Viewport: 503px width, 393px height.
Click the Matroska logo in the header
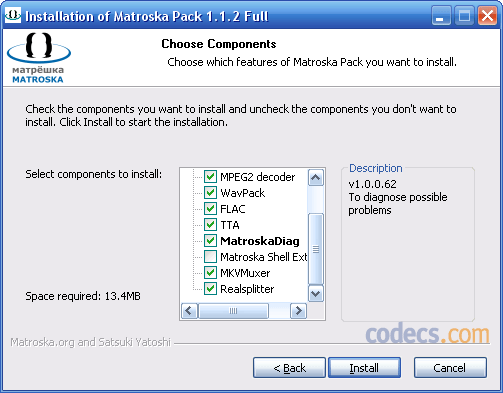38,58
